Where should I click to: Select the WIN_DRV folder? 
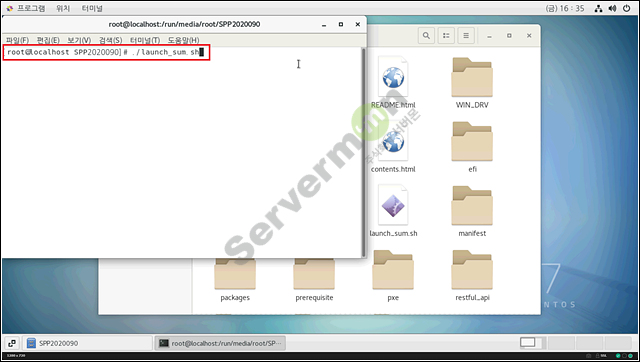coord(472,82)
